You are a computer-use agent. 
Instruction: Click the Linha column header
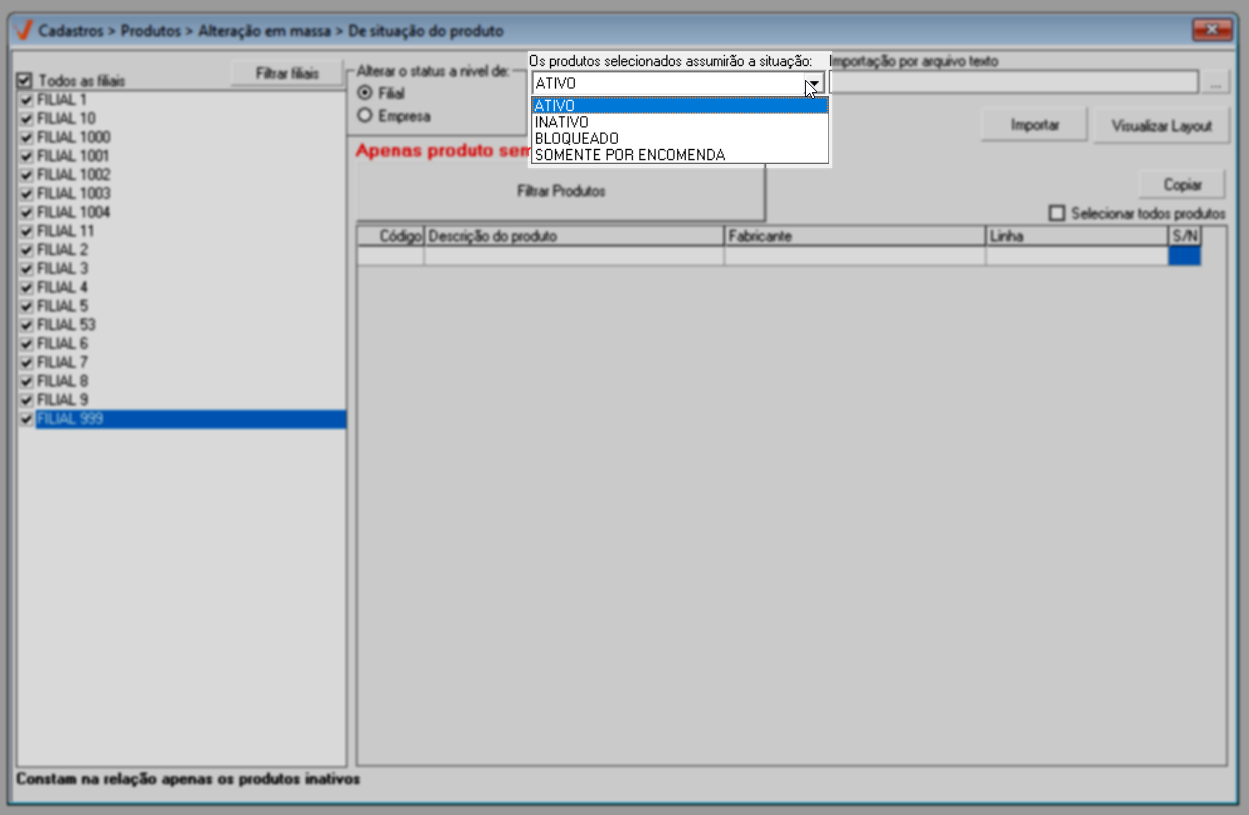[x=1077, y=236]
